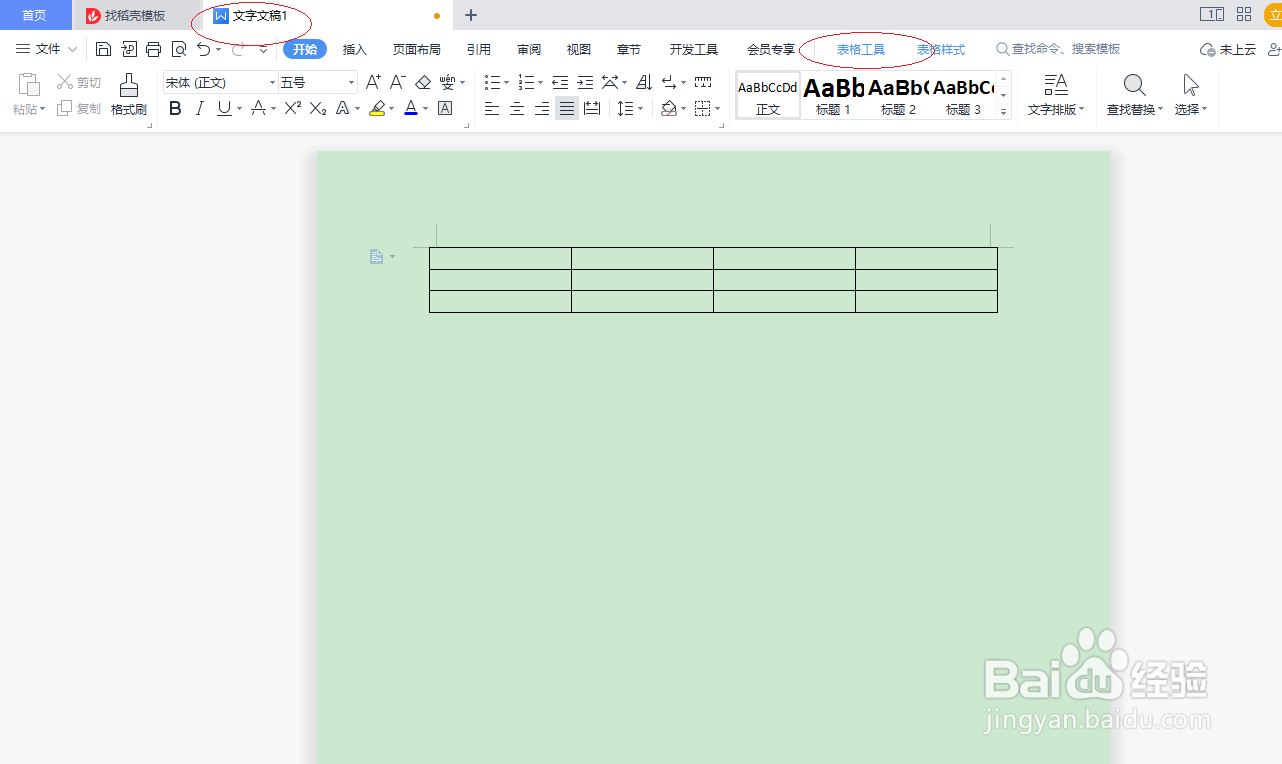
Task: Apply blue font color
Action: [411, 108]
